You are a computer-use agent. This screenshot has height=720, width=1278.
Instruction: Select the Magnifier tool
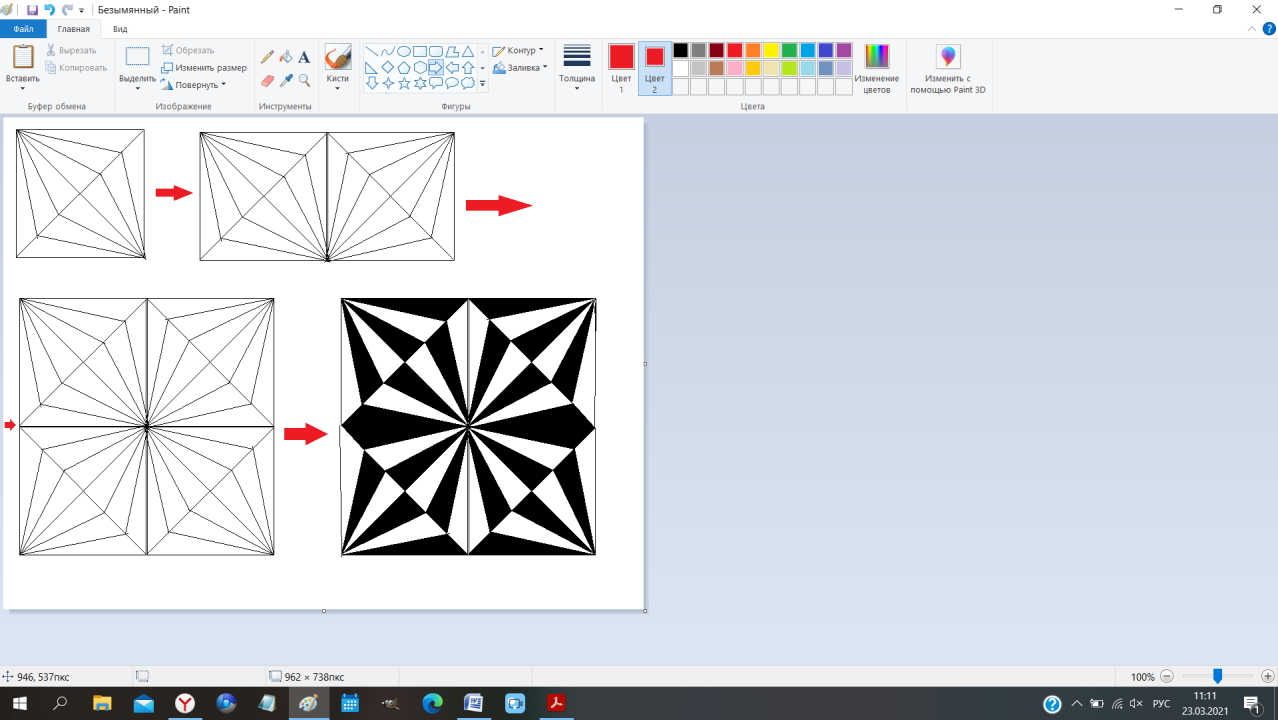tap(304, 81)
